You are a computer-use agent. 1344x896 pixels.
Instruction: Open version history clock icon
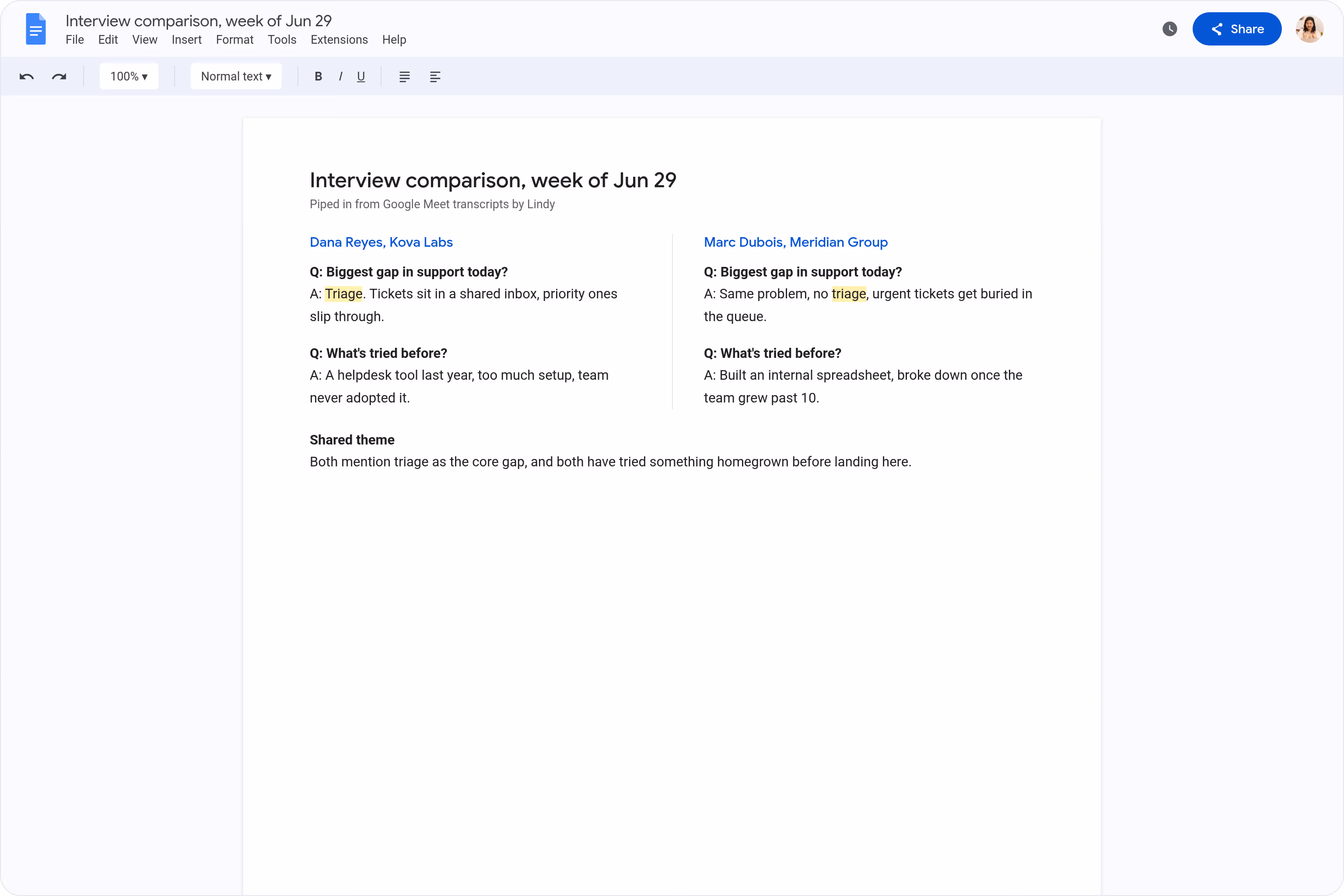click(x=1170, y=28)
